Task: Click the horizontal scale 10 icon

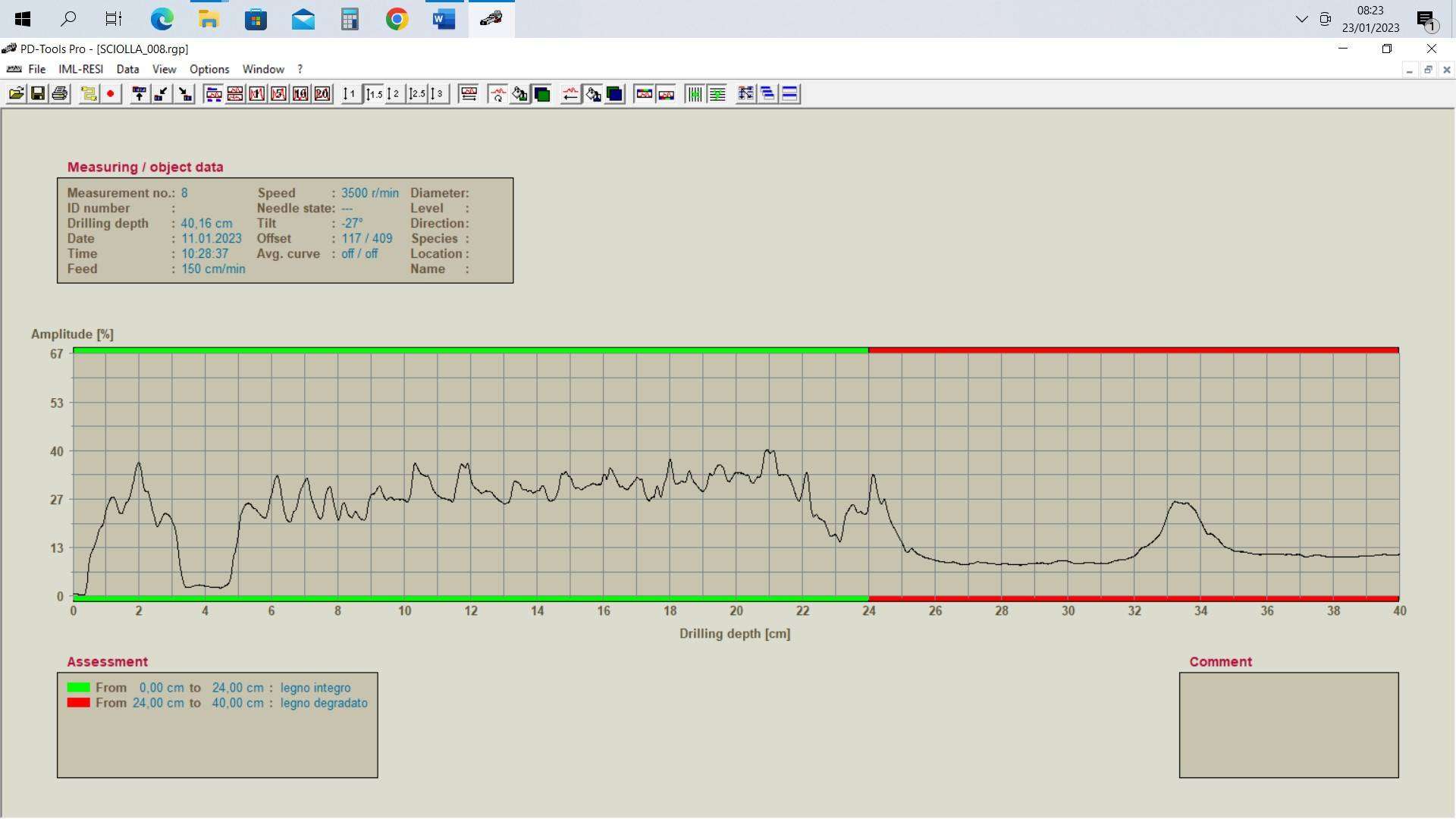Action: [300, 94]
